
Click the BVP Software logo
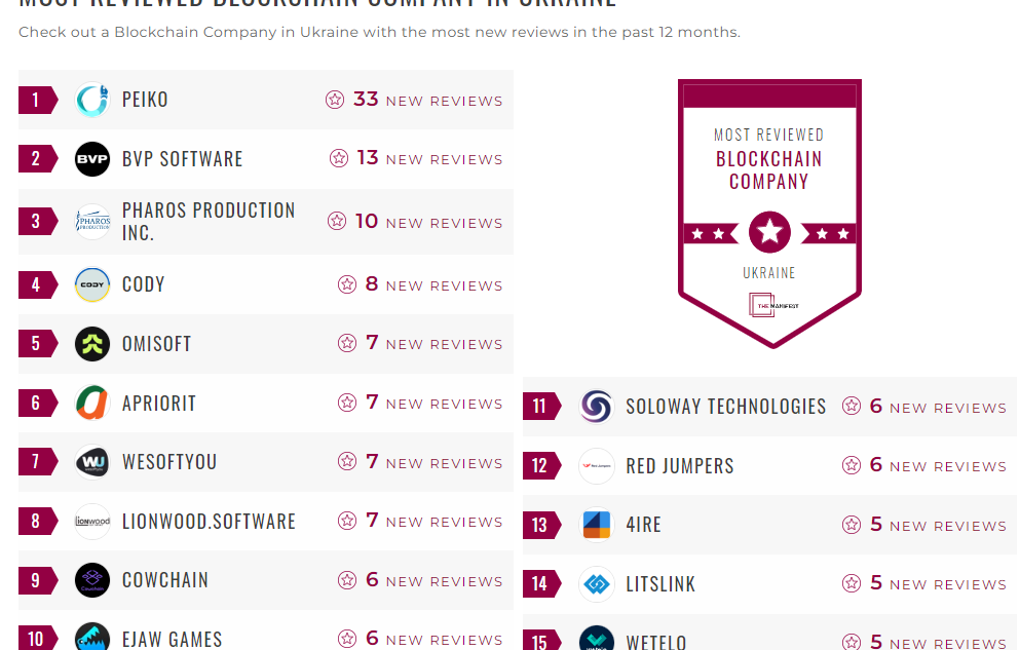92,159
